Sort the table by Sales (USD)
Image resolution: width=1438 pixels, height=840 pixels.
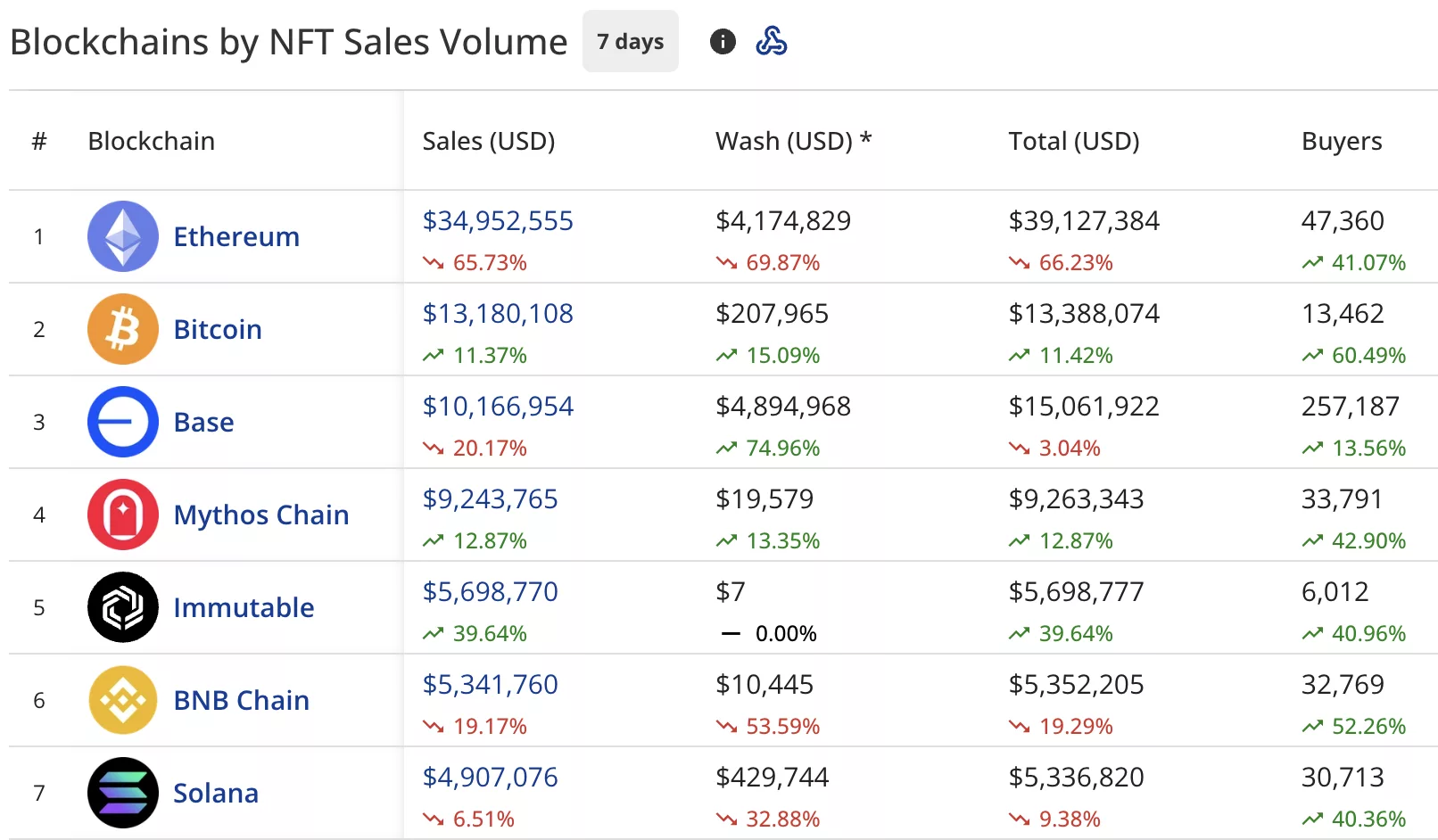489,141
